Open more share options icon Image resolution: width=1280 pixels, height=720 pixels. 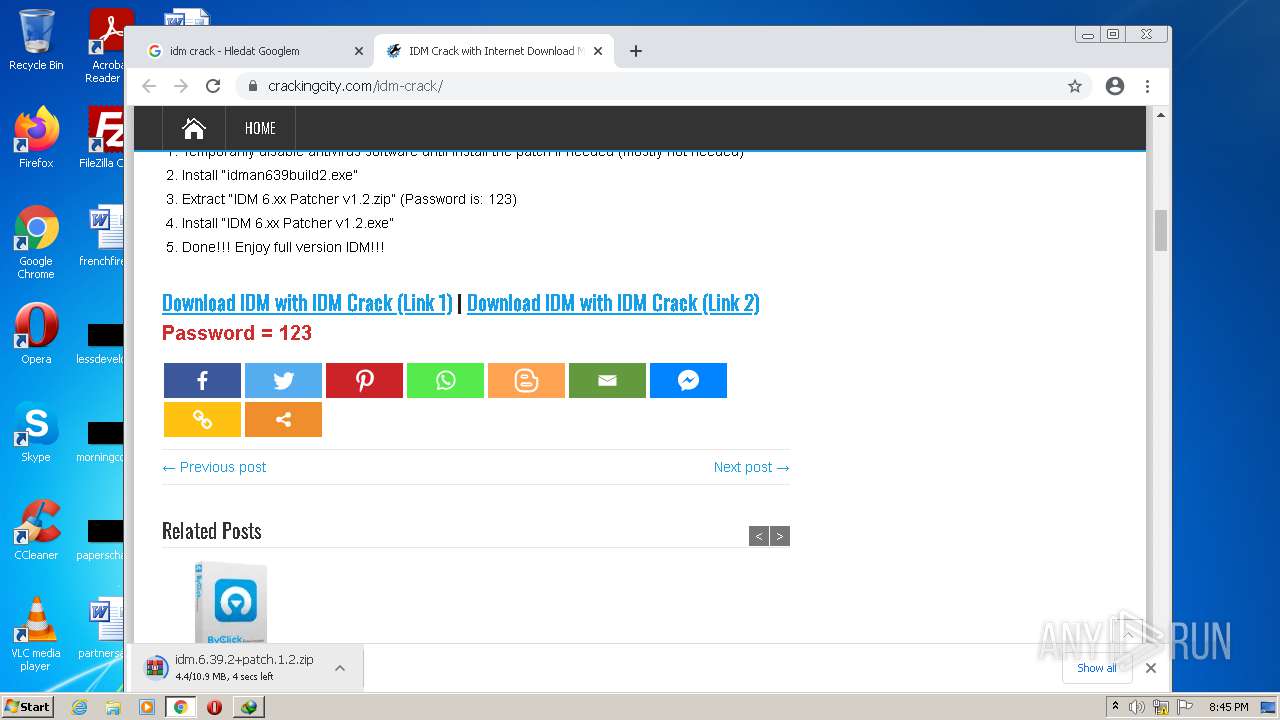(283, 420)
